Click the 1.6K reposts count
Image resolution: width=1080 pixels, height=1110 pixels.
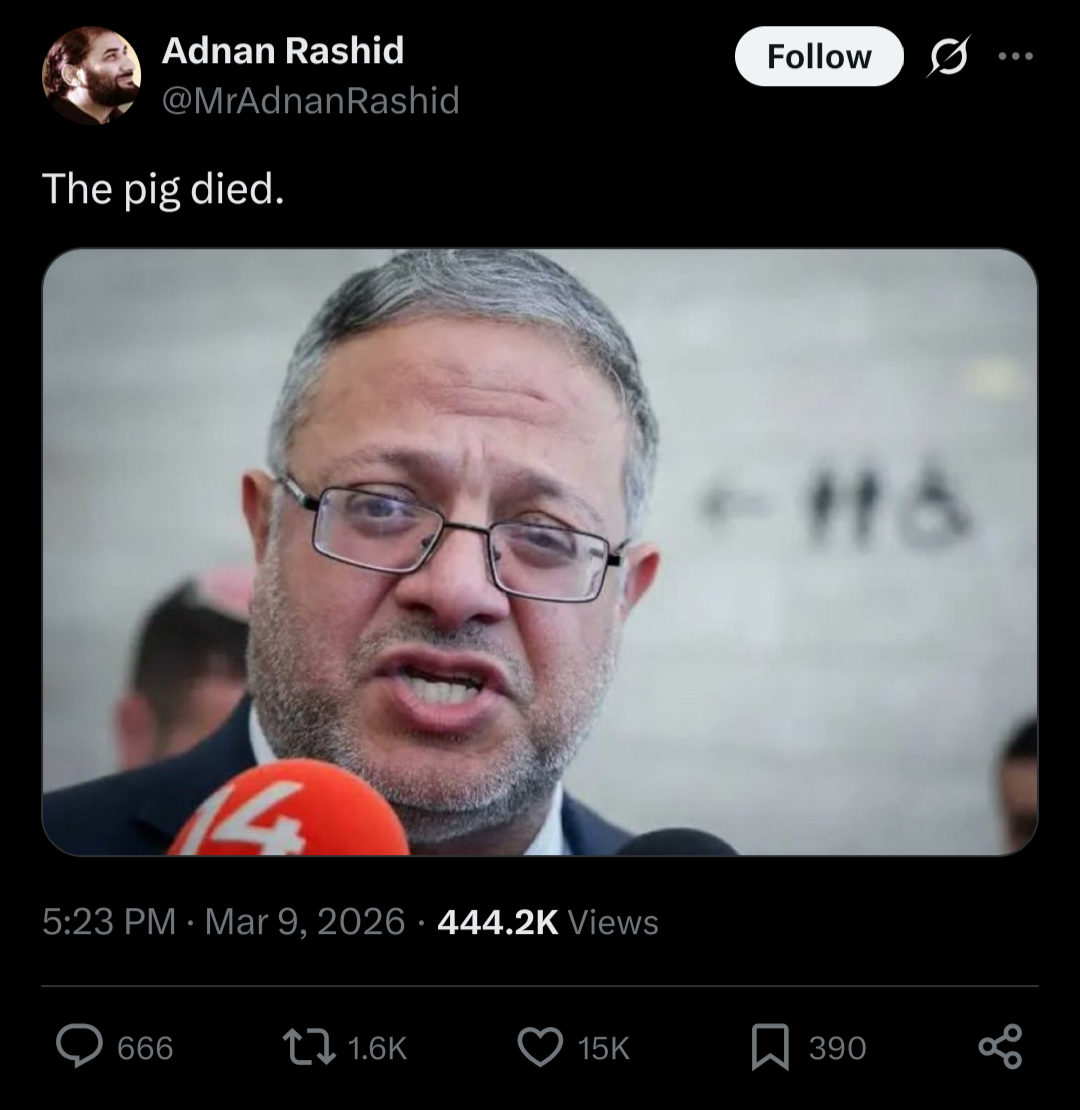point(377,1048)
